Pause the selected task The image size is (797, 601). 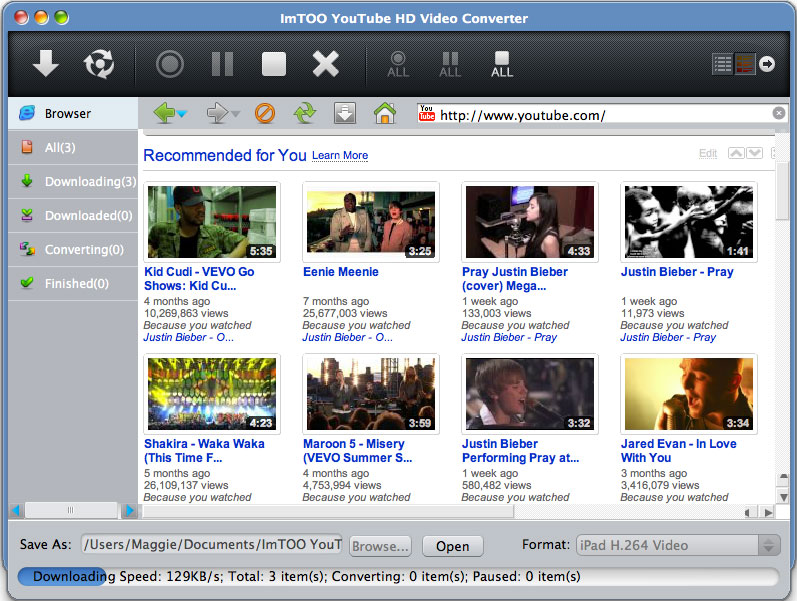[222, 65]
